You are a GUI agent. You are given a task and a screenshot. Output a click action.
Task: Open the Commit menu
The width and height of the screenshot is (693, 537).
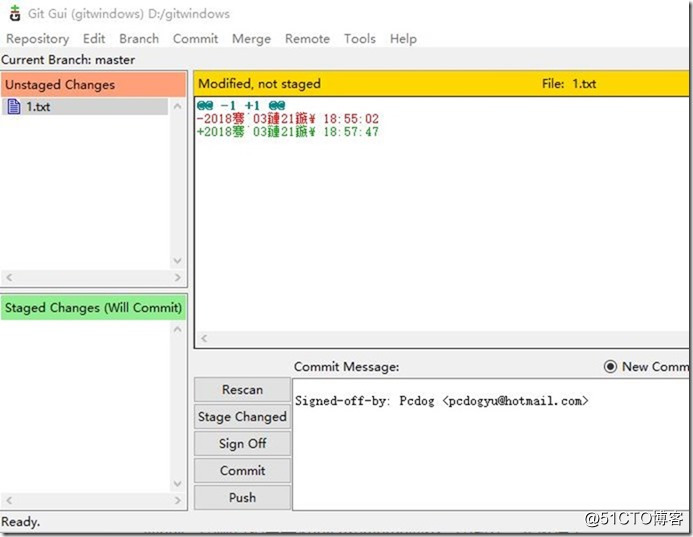[x=195, y=39]
